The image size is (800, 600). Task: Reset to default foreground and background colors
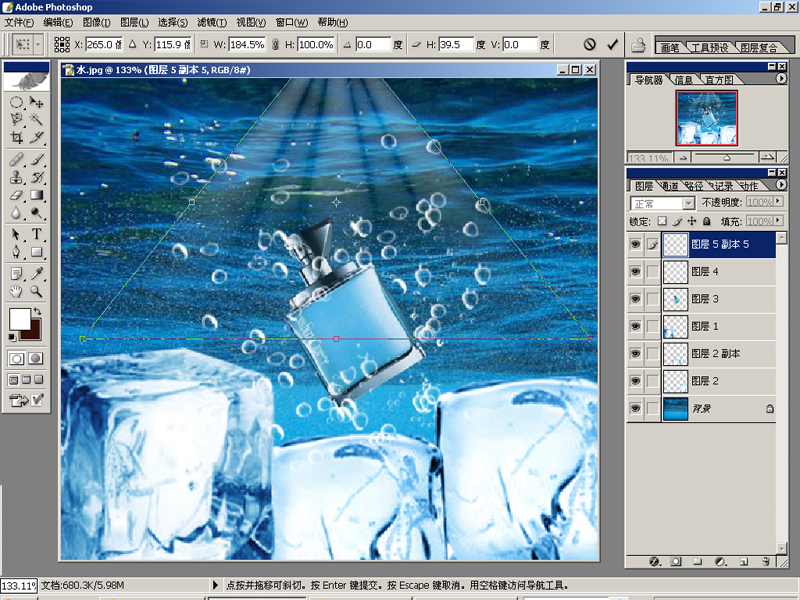coord(12,337)
